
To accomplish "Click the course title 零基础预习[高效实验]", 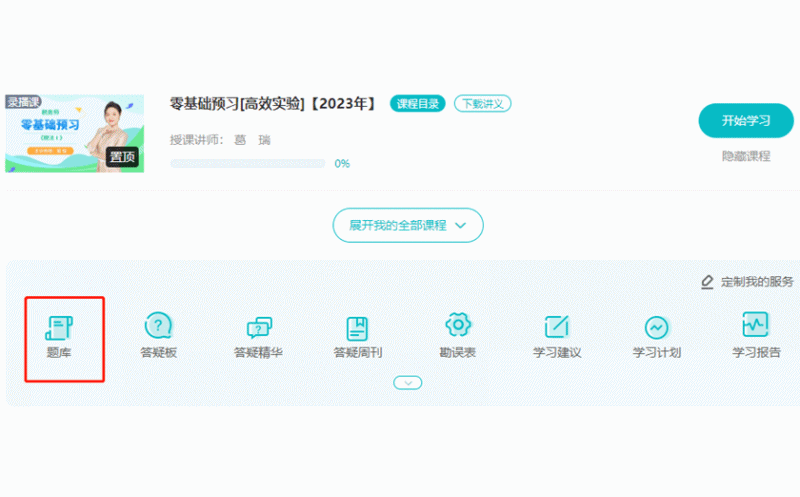I will pyautogui.click(x=273, y=104).
